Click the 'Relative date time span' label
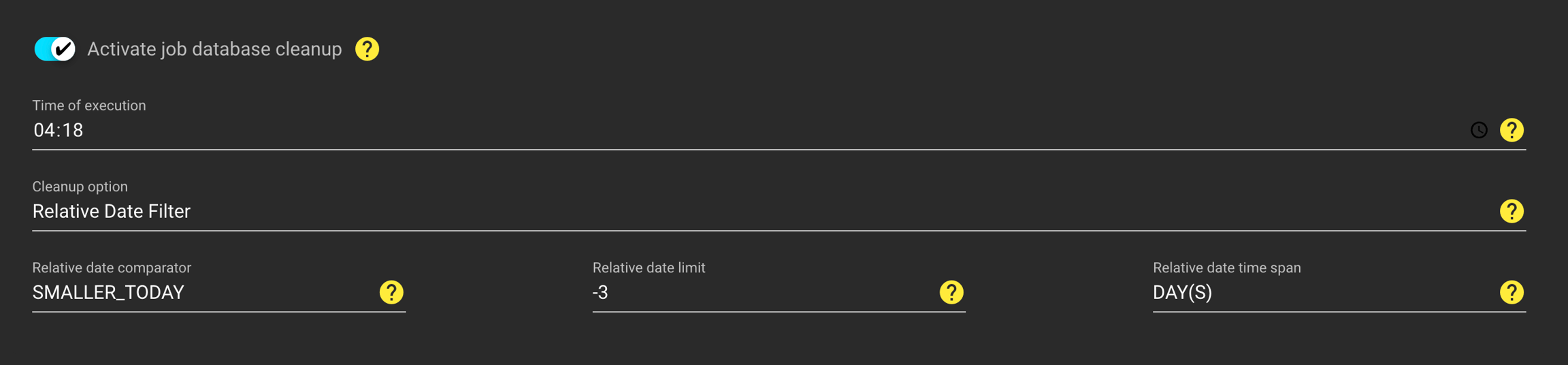The width and height of the screenshot is (1568, 365). pos(1226,268)
